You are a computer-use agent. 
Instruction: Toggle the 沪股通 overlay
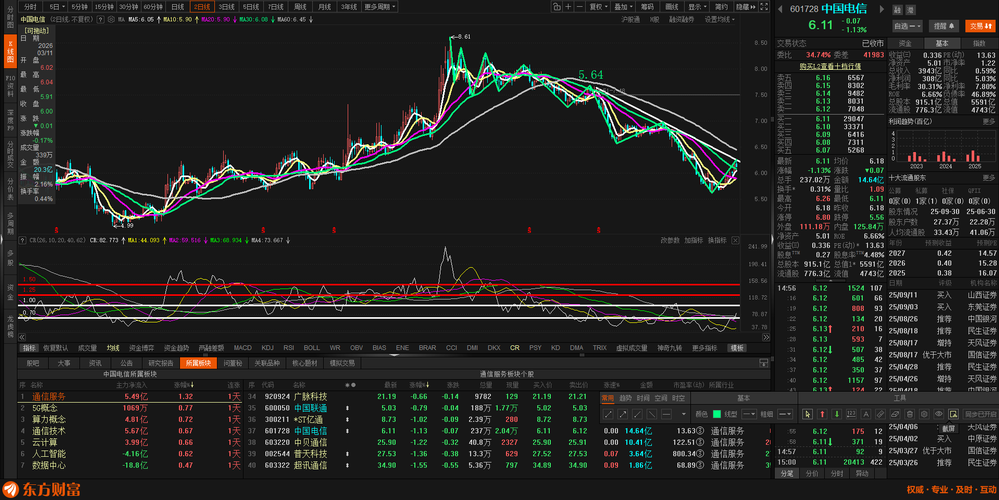coord(631,19)
